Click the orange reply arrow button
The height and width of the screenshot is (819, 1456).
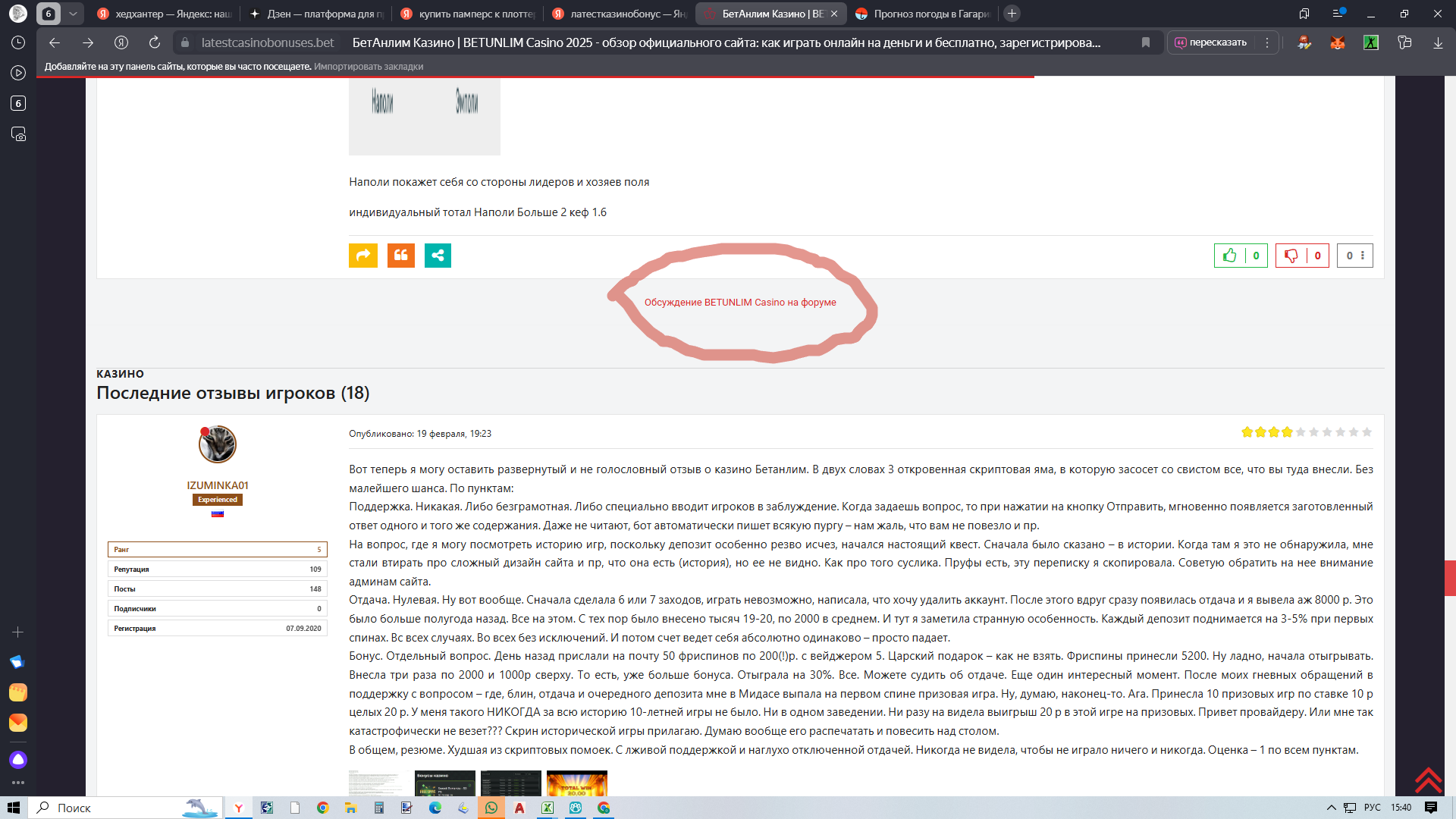coord(362,256)
